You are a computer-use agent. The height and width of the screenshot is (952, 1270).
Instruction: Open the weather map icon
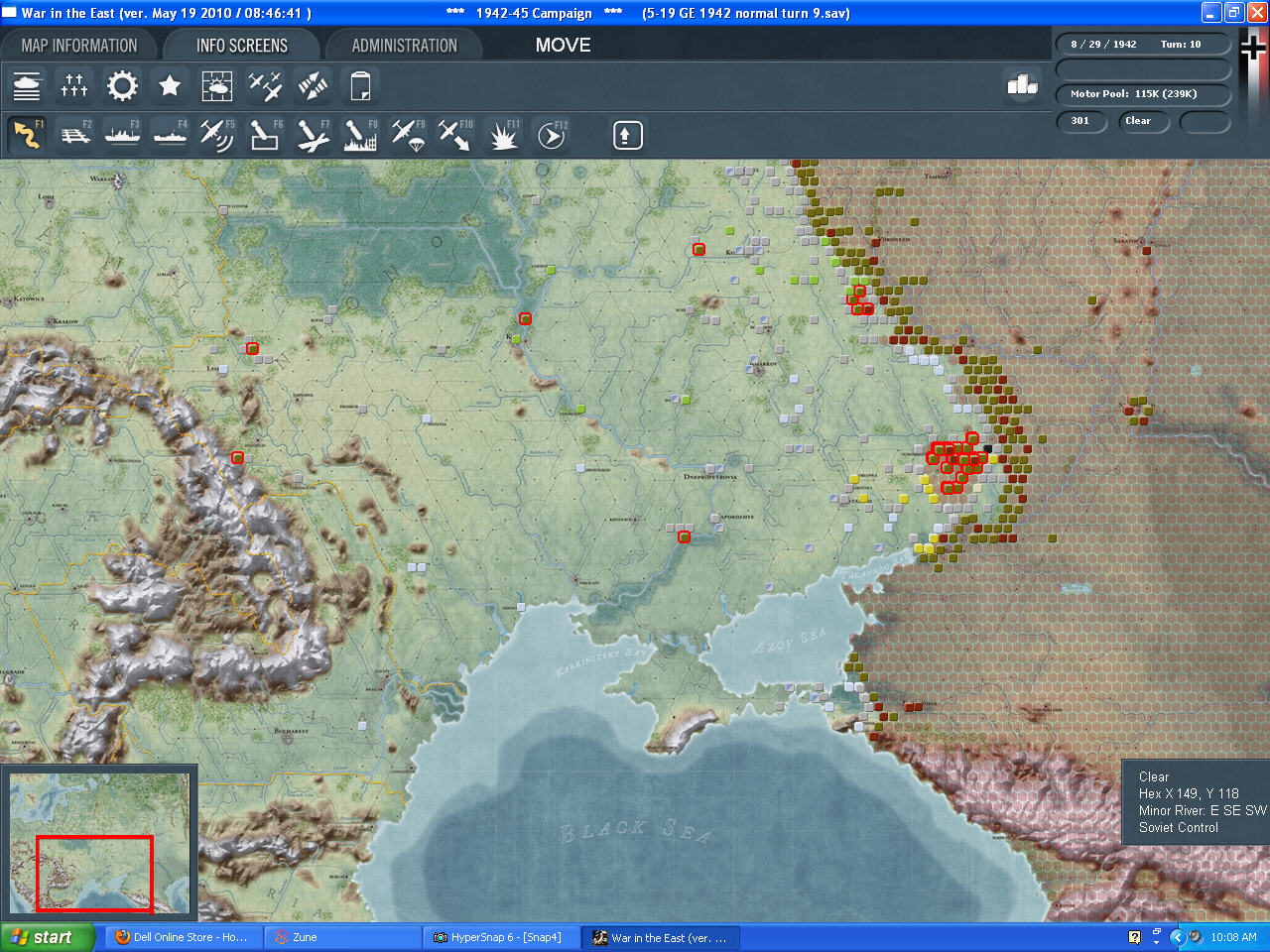[x=217, y=86]
